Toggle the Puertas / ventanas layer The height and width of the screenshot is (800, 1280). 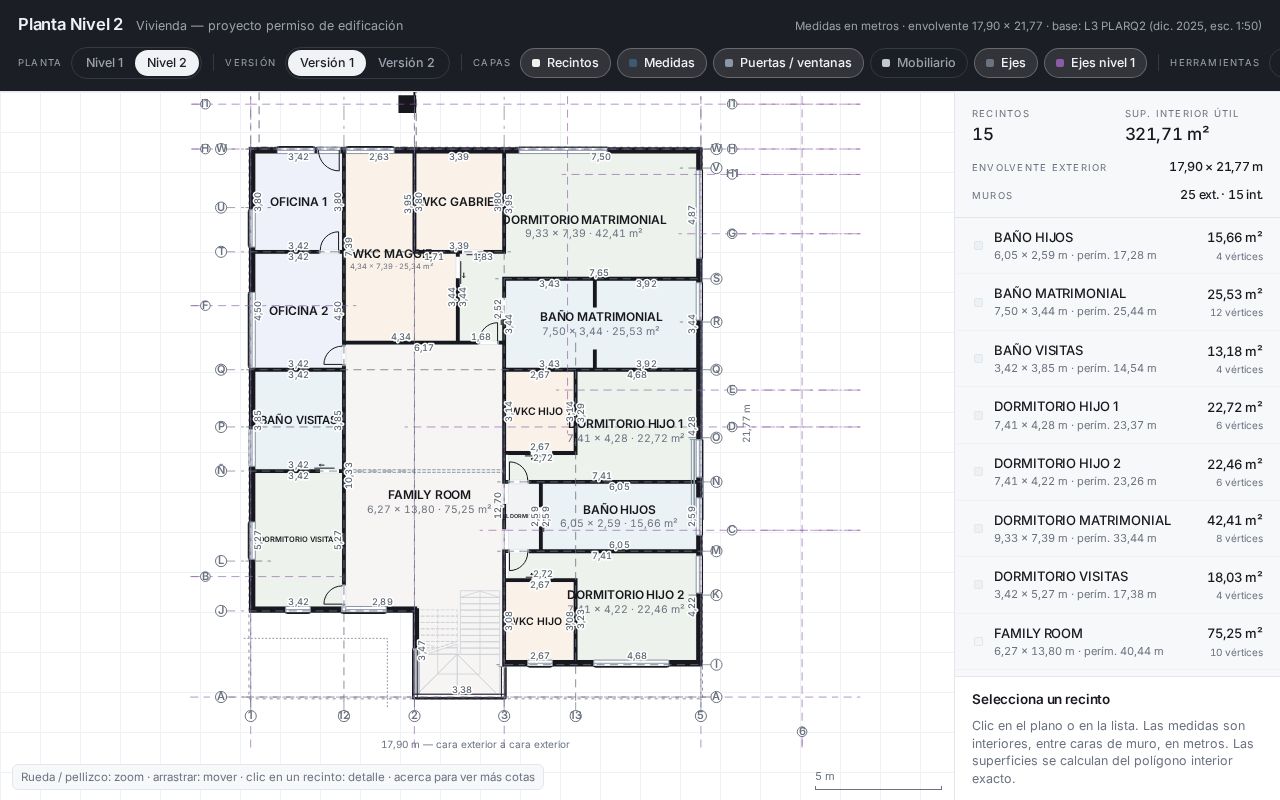point(788,63)
